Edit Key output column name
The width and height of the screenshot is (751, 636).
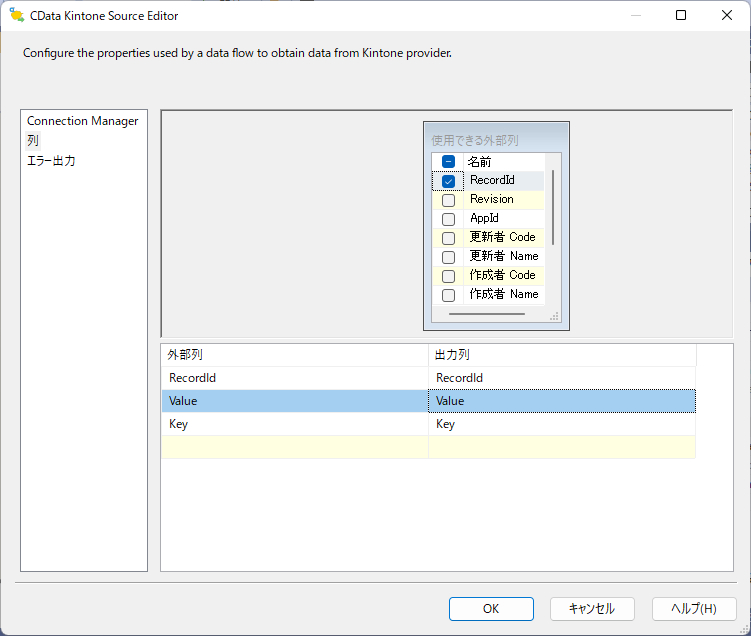click(562, 424)
